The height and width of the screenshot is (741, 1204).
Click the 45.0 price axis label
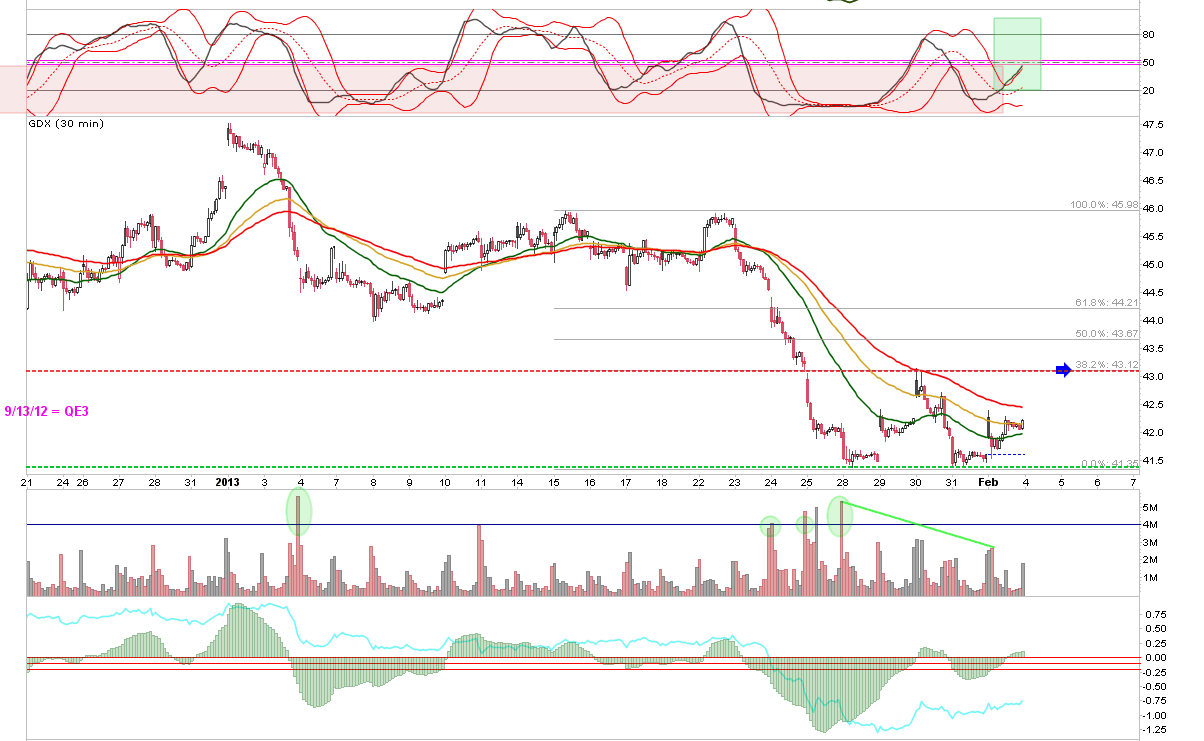point(1155,265)
